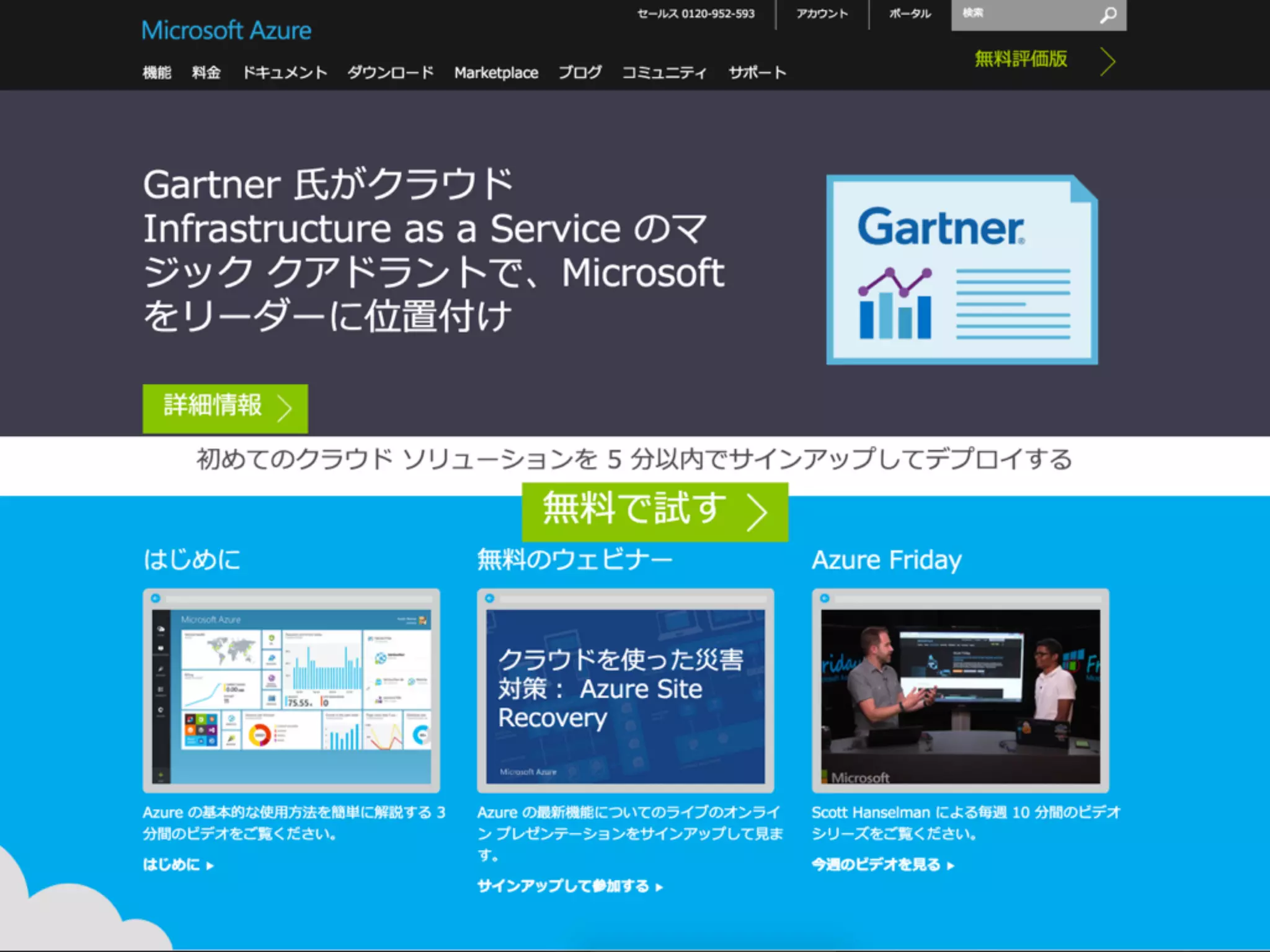Open Marketplace from the navigation
This screenshot has width=1270, height=952.
496,73
